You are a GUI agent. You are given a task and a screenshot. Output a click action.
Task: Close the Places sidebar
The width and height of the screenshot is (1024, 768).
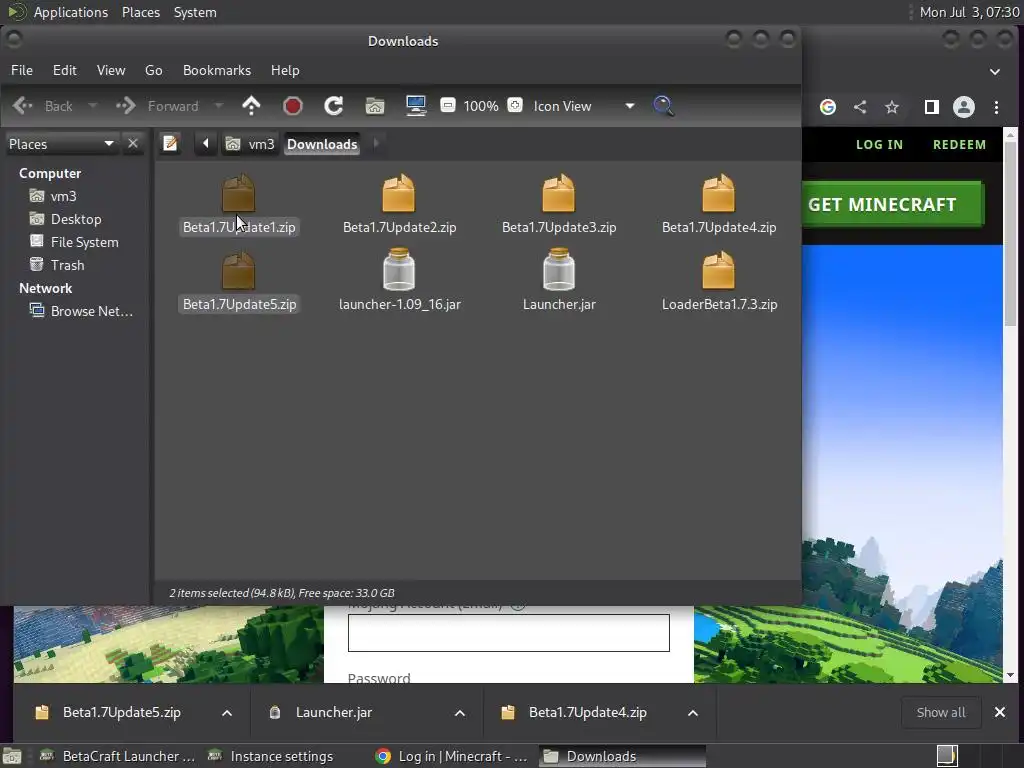tap(133, 143)
